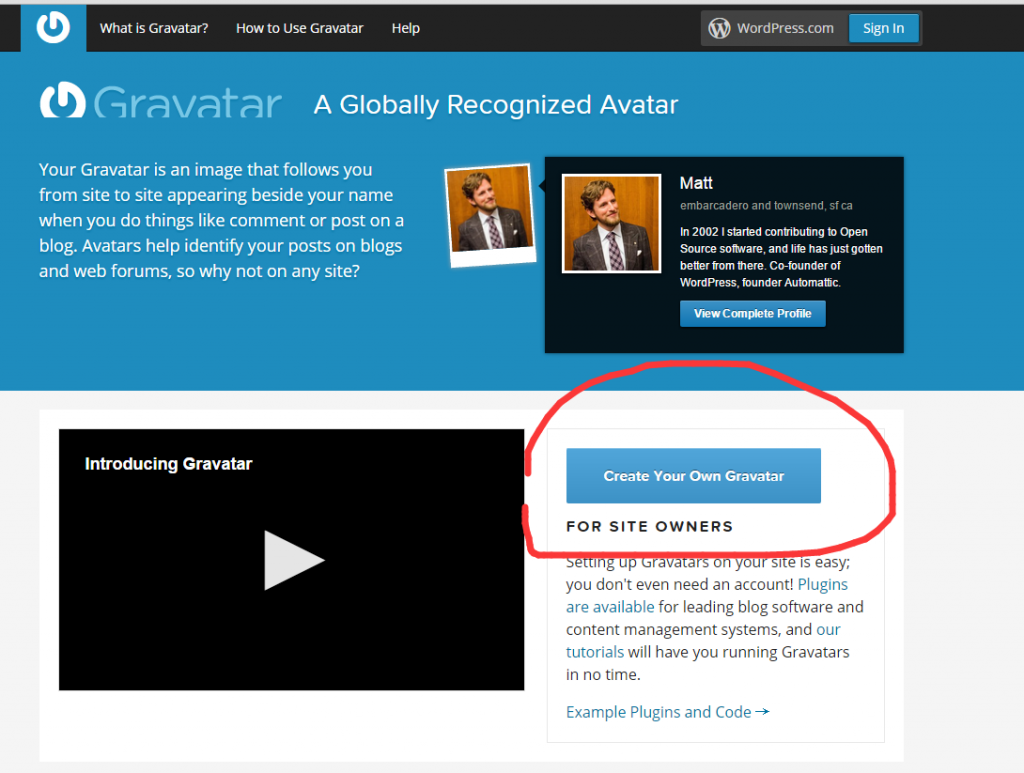1024x773 pixels.
Task: Open the 'our tutorials' link
Action: (x=703, y=640)
